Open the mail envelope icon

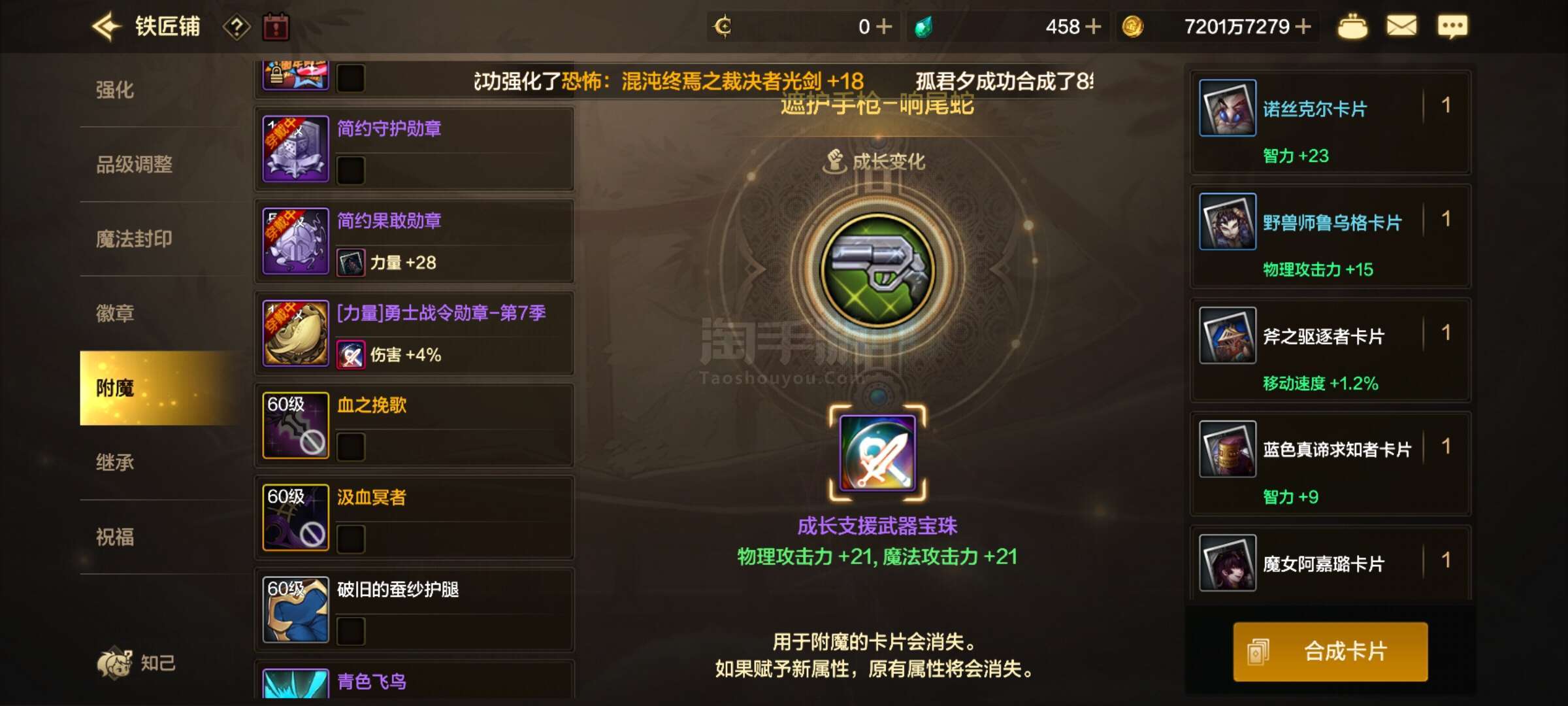tap(1401, 27)
